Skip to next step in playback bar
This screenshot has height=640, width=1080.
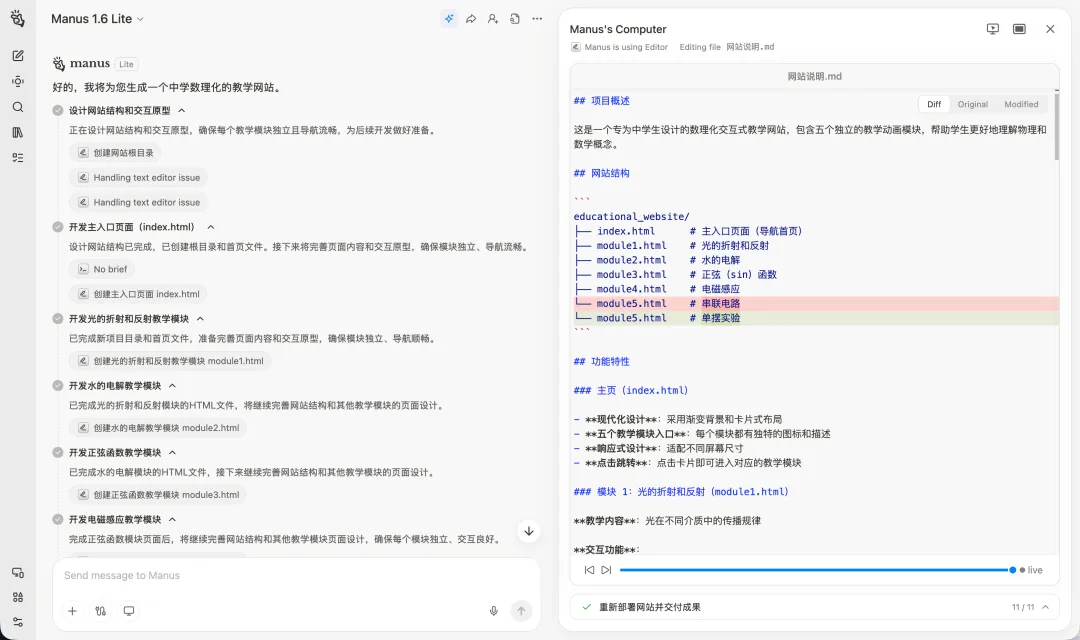point(606,570)
